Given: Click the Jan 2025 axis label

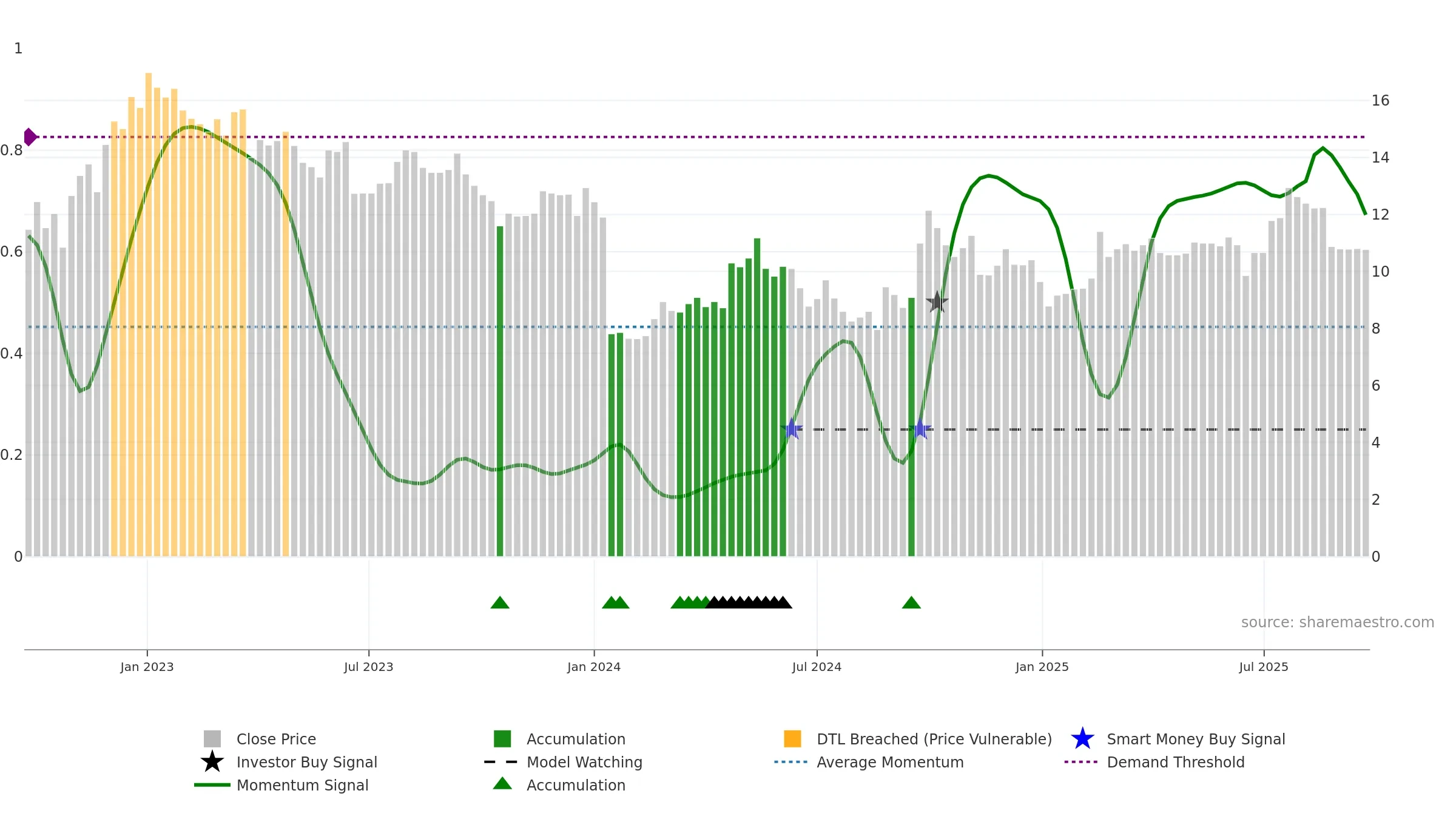Looking at the screenshot, I should coord(1042,667).
